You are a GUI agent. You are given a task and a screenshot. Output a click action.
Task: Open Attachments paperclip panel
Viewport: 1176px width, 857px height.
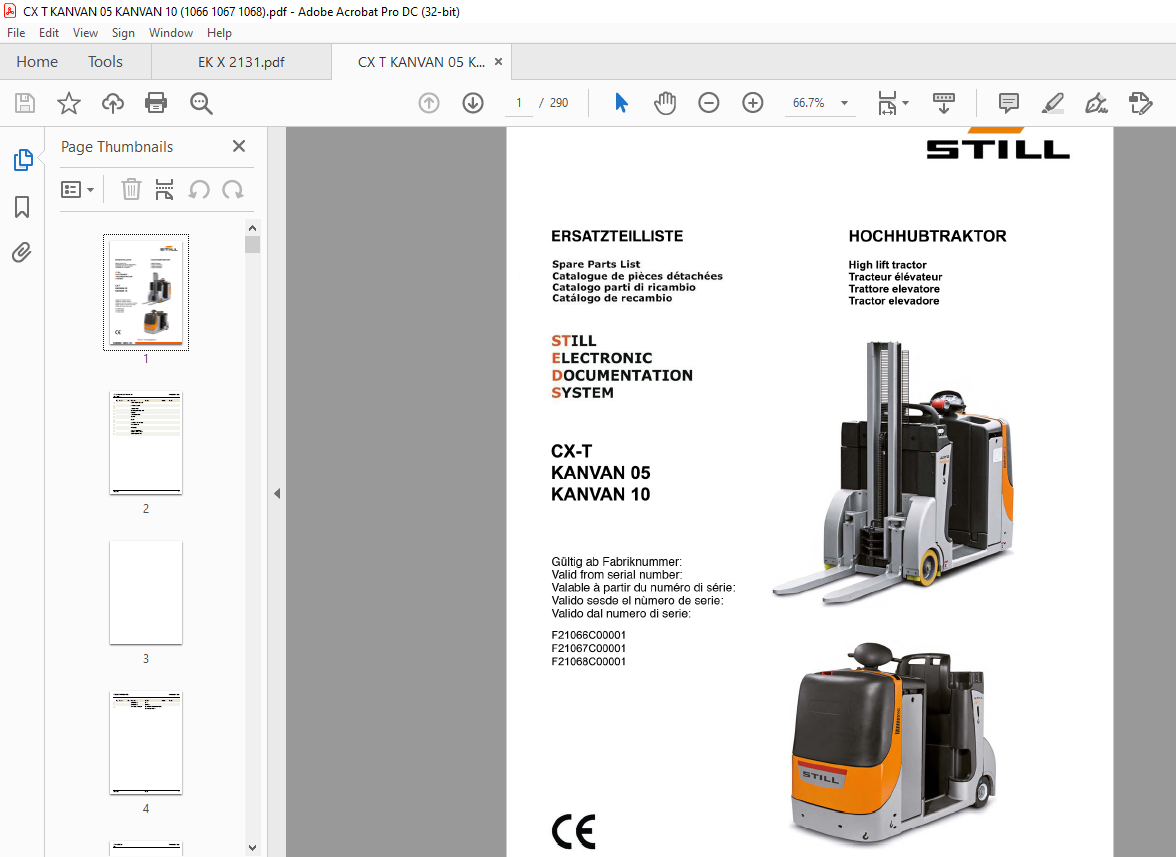[x=22, y=253]
